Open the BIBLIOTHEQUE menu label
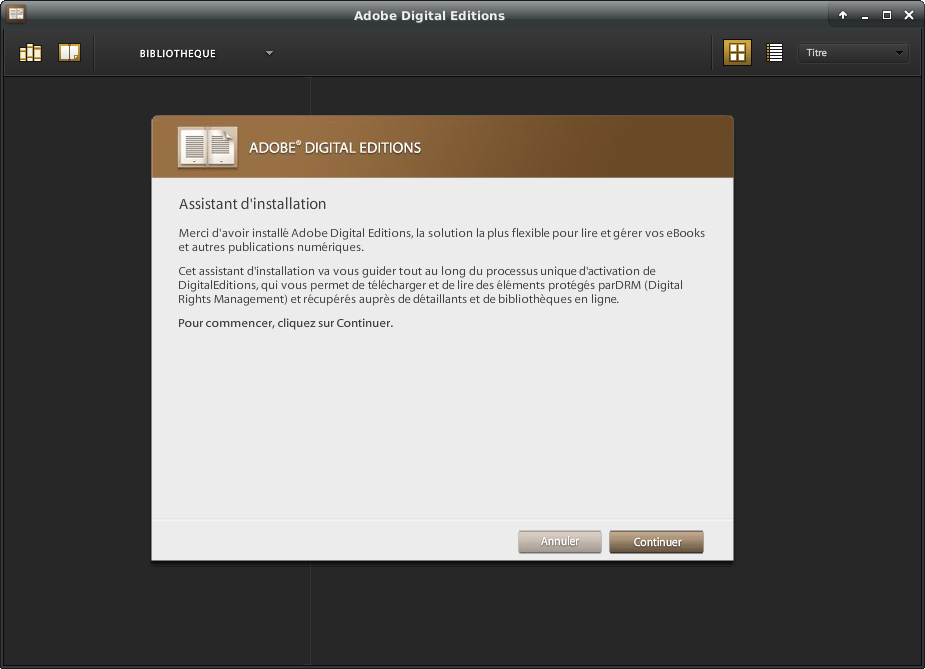Screen dimensions: 925x669 (x=178, y=54)
